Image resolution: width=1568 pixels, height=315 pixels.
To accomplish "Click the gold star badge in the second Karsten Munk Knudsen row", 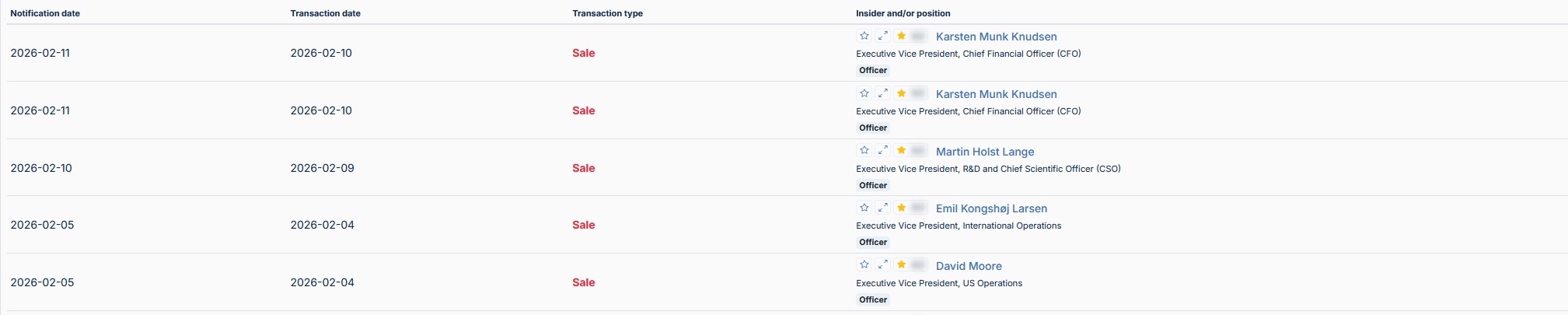I will click(x=901, y=93).
